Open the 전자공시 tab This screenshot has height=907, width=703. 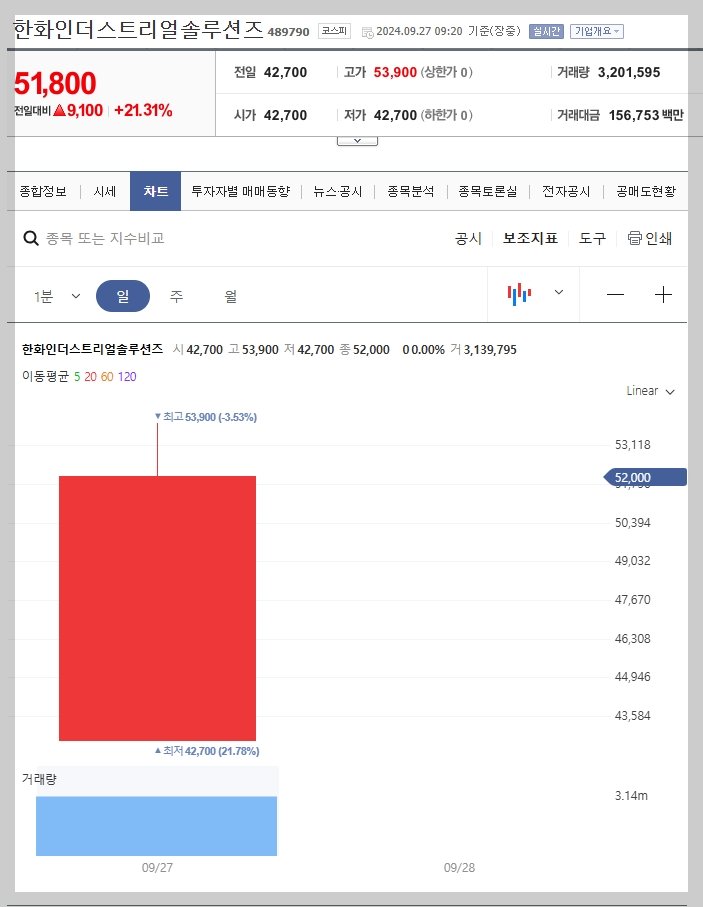click(566, 191)
